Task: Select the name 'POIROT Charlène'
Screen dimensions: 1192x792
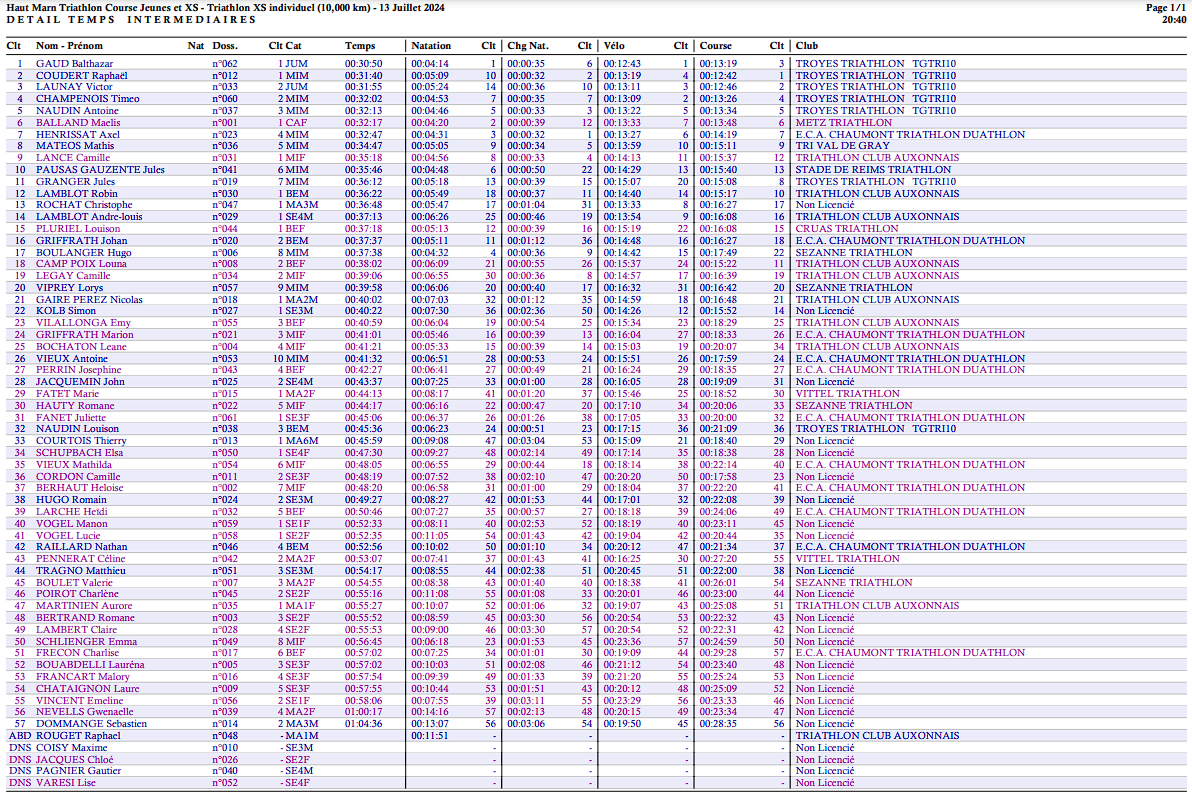Action: pyautogui.click(x=78, y=594)
